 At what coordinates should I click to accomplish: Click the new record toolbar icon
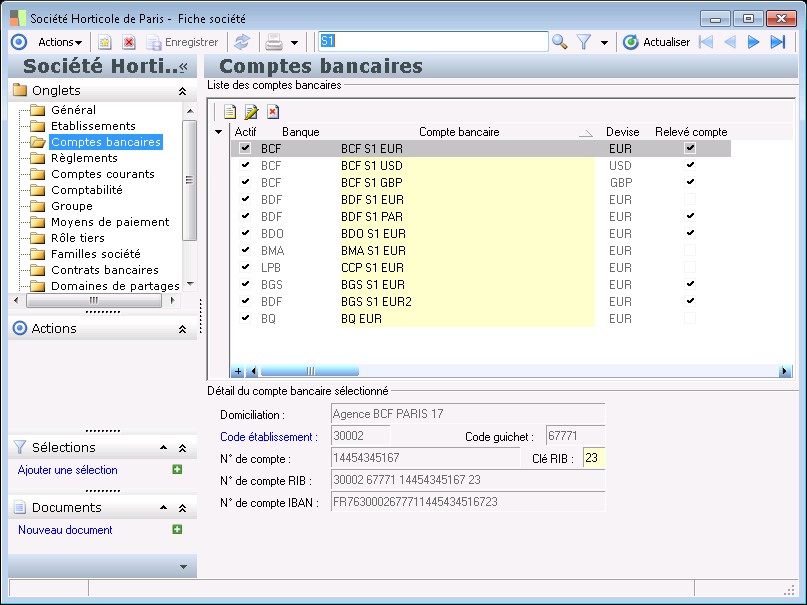(x=104, y=42)
